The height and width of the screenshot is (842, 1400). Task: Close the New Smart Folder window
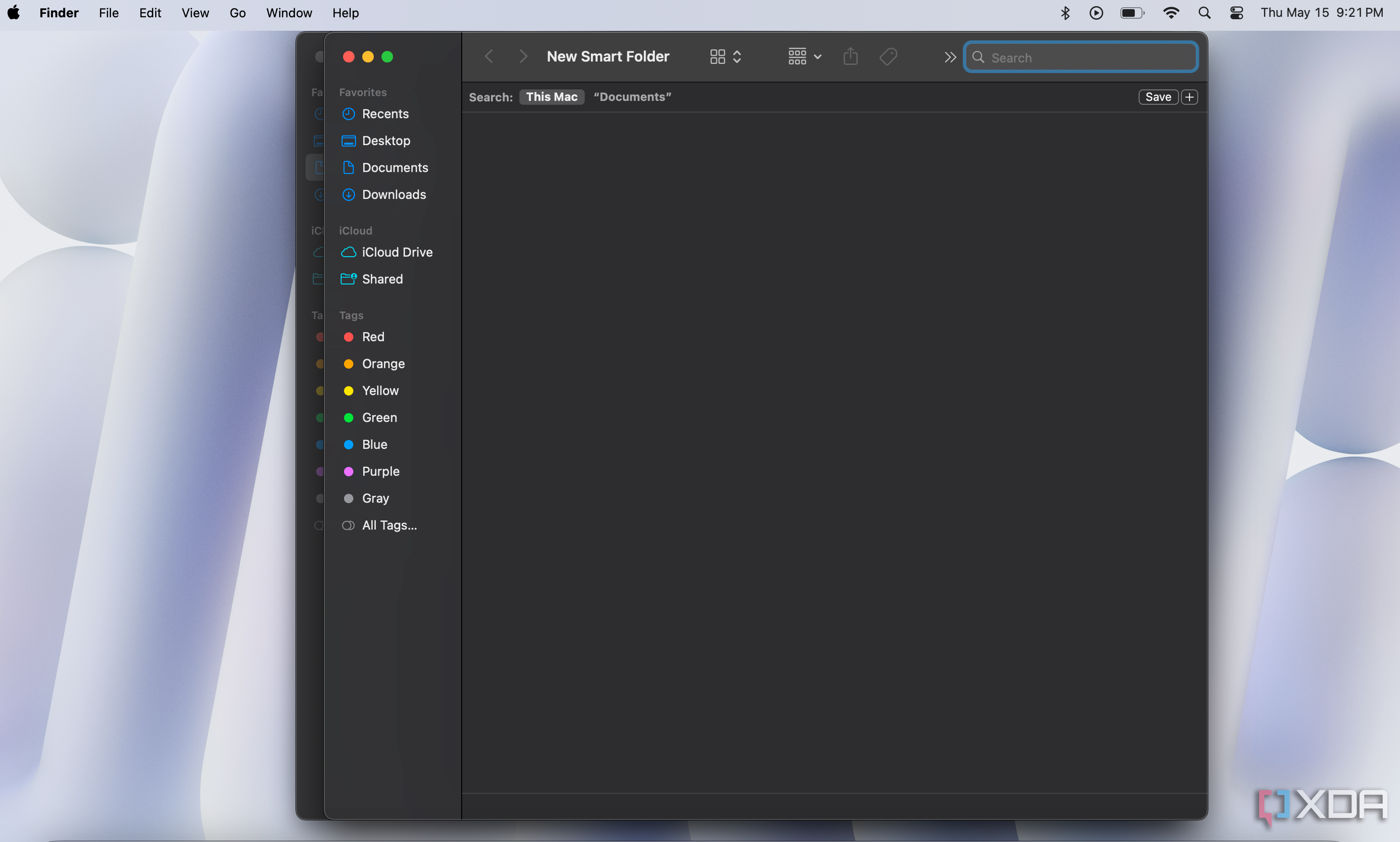pos(349,57)
